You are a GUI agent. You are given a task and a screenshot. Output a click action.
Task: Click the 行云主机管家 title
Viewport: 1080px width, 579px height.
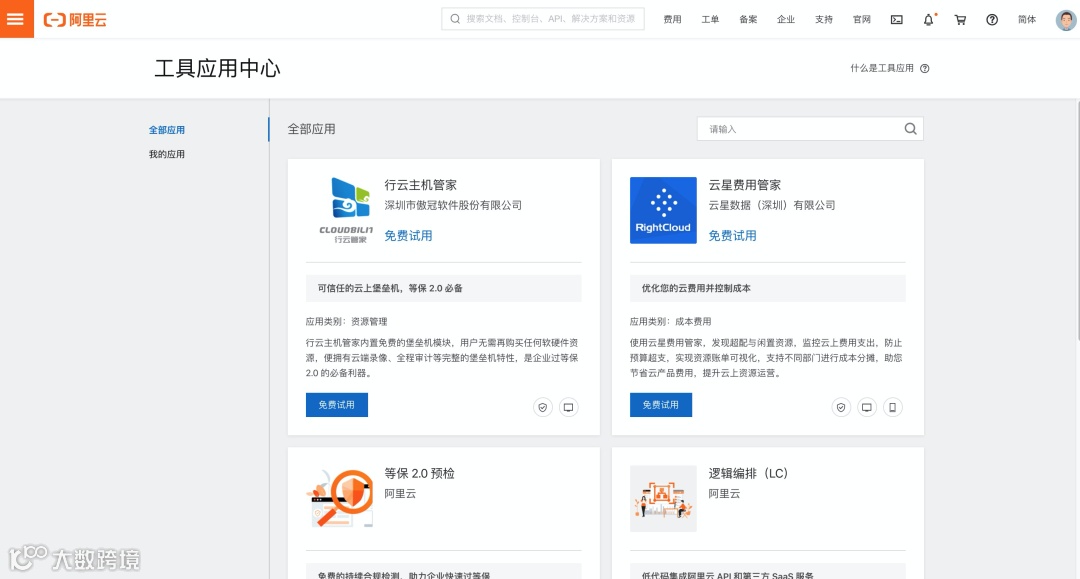pos(421,185)
